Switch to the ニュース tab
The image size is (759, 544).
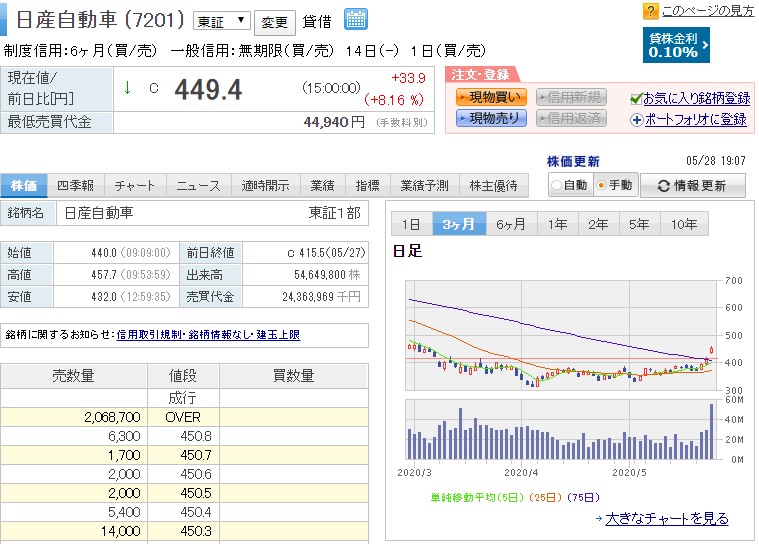pyautogui.click(x=198, y=186)
